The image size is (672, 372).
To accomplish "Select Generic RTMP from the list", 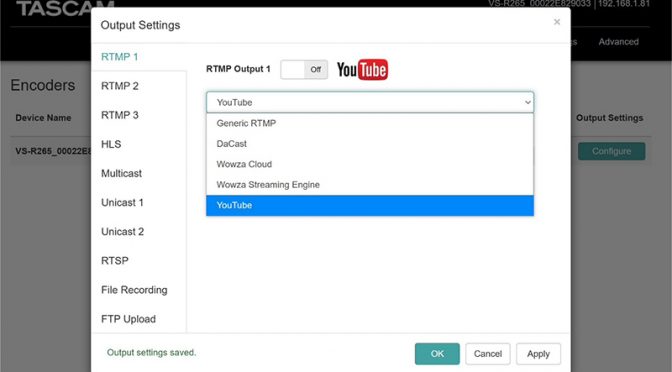I will [x=370, y=123].
